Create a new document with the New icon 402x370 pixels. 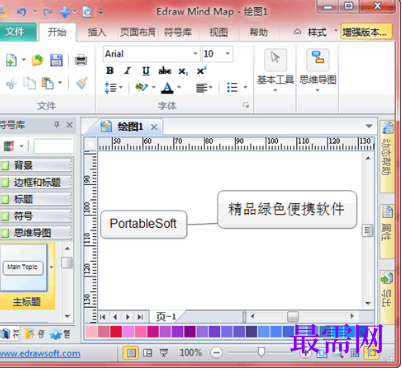click(11, 61)
